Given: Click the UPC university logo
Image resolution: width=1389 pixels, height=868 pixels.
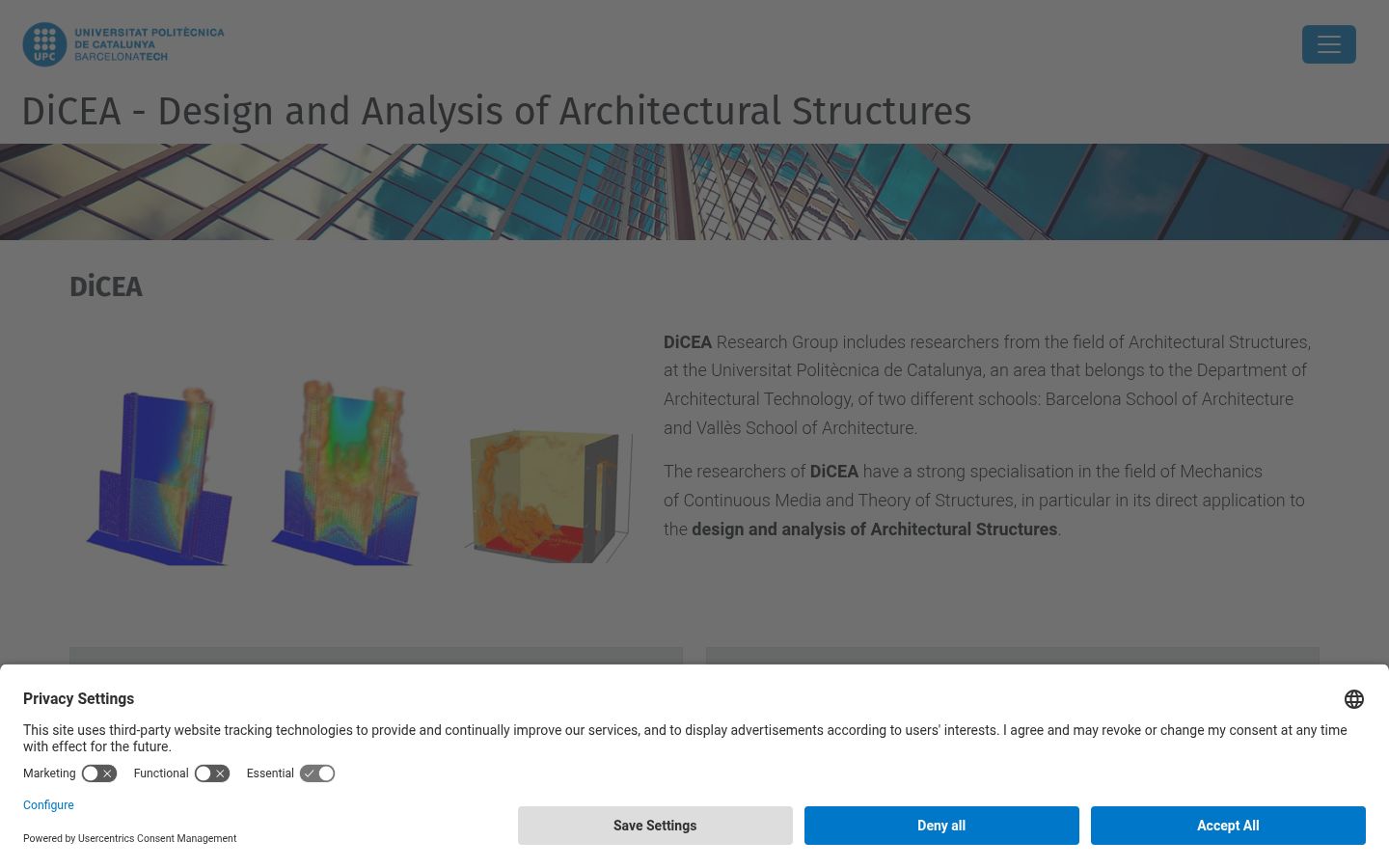Looking at the screenshot, I should (123, 44).
